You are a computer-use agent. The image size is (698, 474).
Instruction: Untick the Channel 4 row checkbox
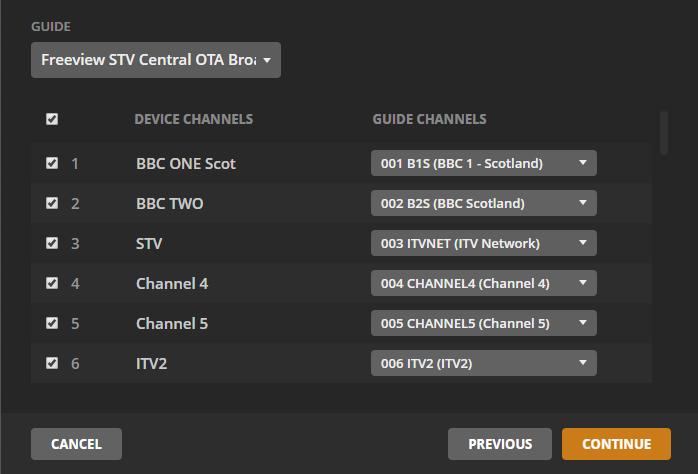[52, 283]
